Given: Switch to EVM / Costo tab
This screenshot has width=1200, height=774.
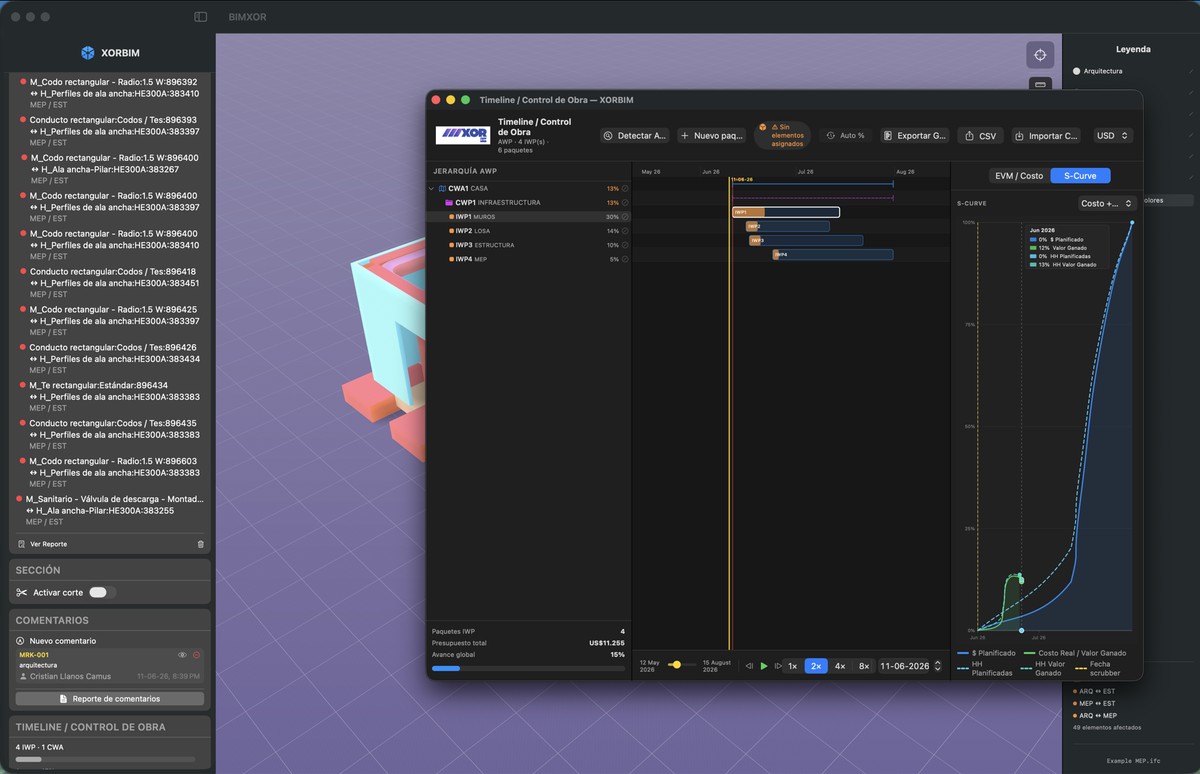Looking at the screenshot, I should point(1018,176).
